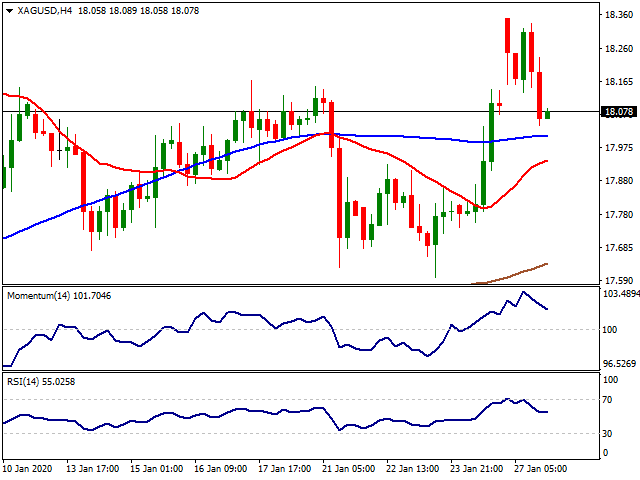Click the 18.165 price axis label
This screenshot has height=480, width=640.
pos(619,82)
